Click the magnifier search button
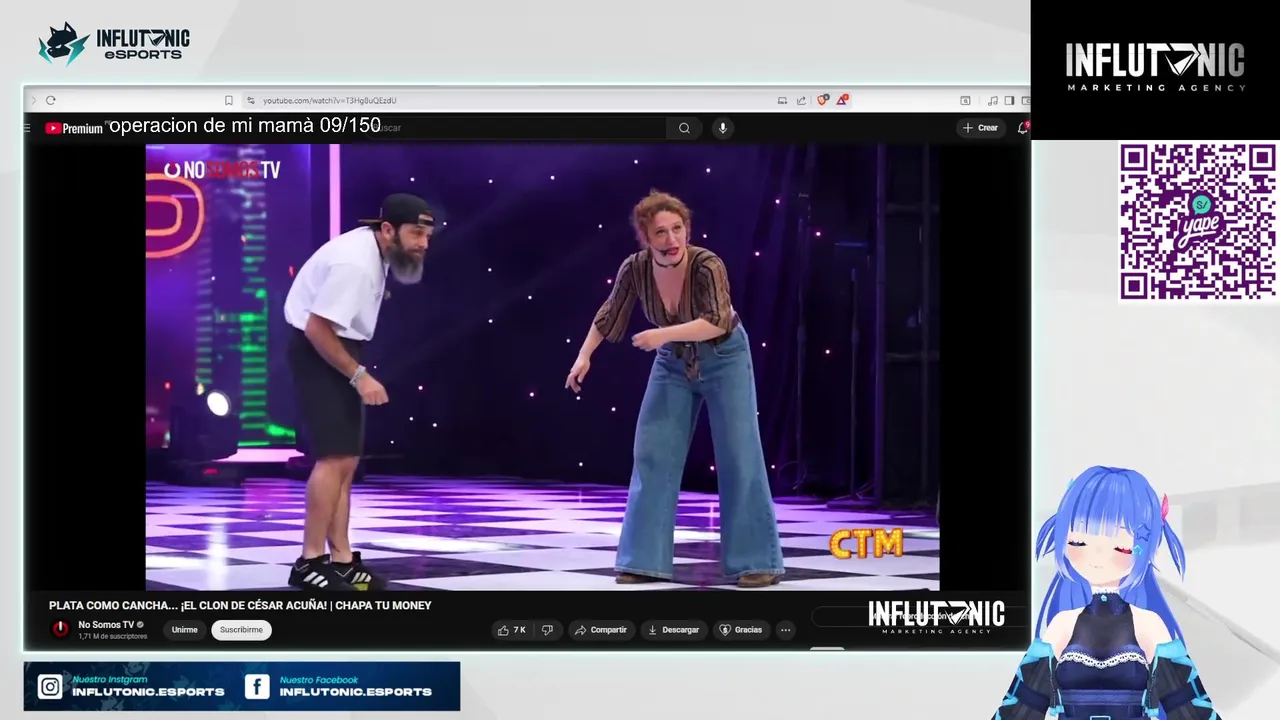This screenshot has height=720, width=1280. 684,128
